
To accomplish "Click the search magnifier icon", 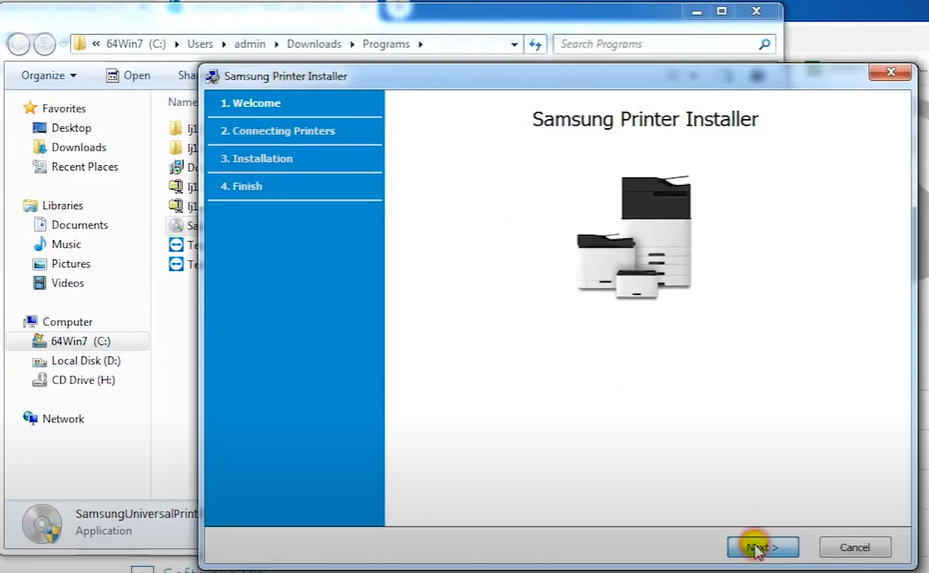I will (765, 44).
